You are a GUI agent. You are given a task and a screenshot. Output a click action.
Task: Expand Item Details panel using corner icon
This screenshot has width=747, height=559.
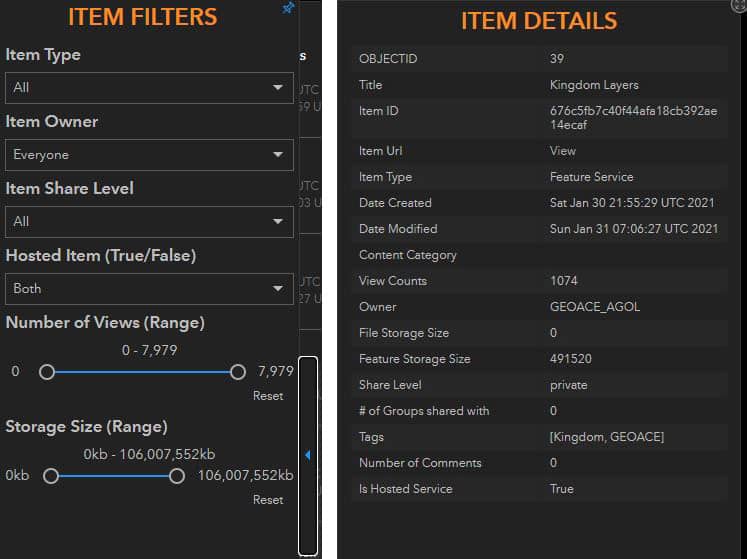click(738, 5)
